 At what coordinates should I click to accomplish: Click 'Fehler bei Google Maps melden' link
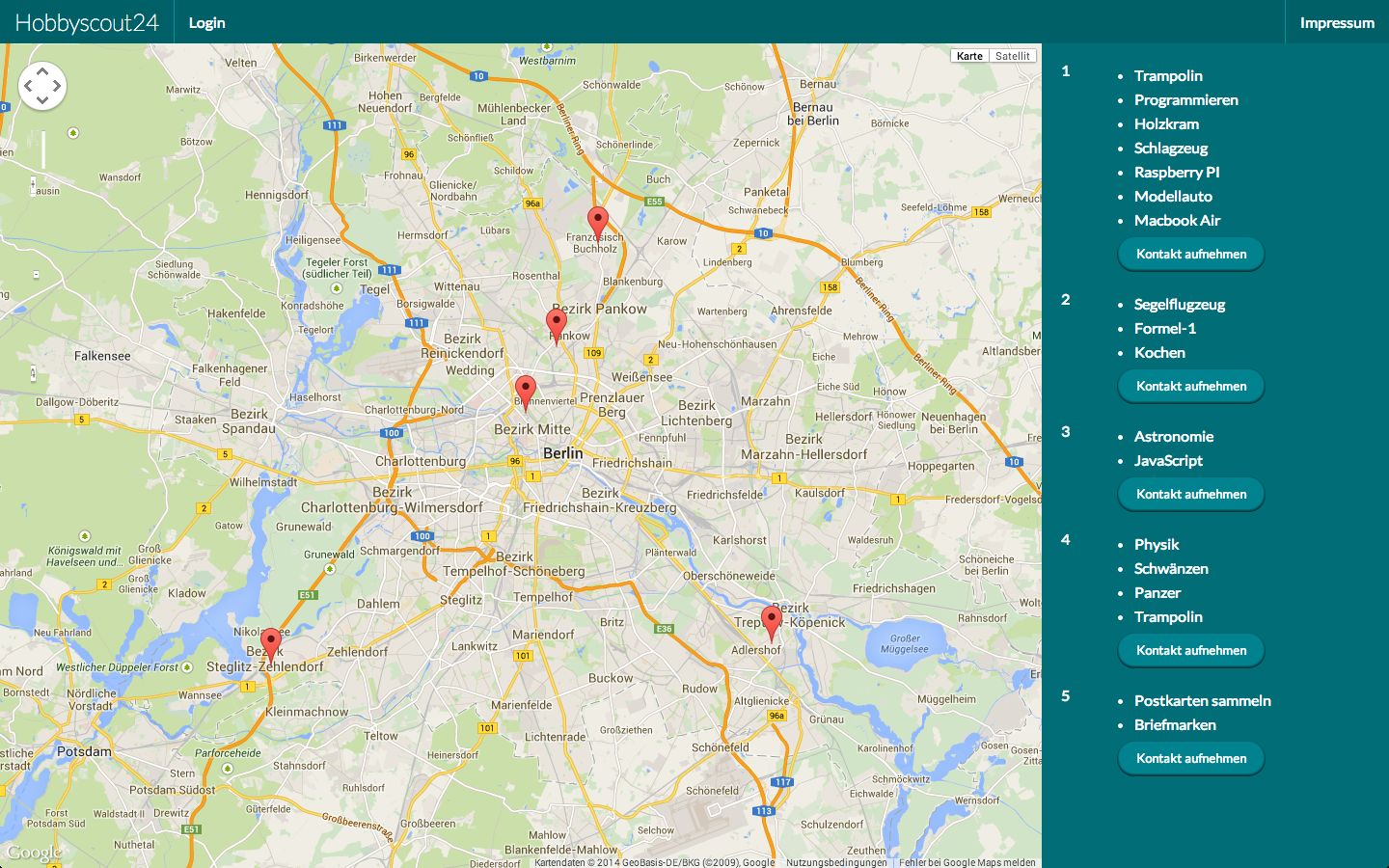967,862
